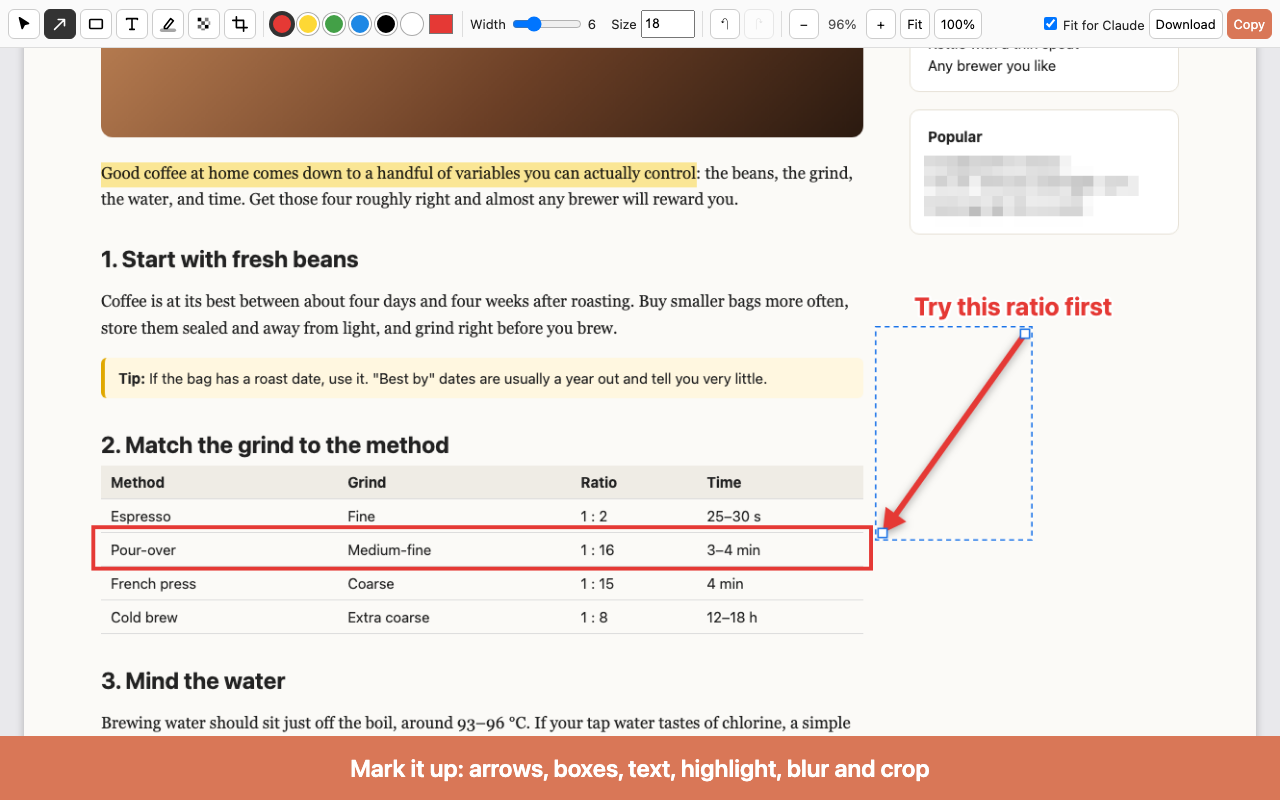Toggle the Fit for Claude checkbox
The width and height of the screenshot is (1280, 800).
point(1050,24)
